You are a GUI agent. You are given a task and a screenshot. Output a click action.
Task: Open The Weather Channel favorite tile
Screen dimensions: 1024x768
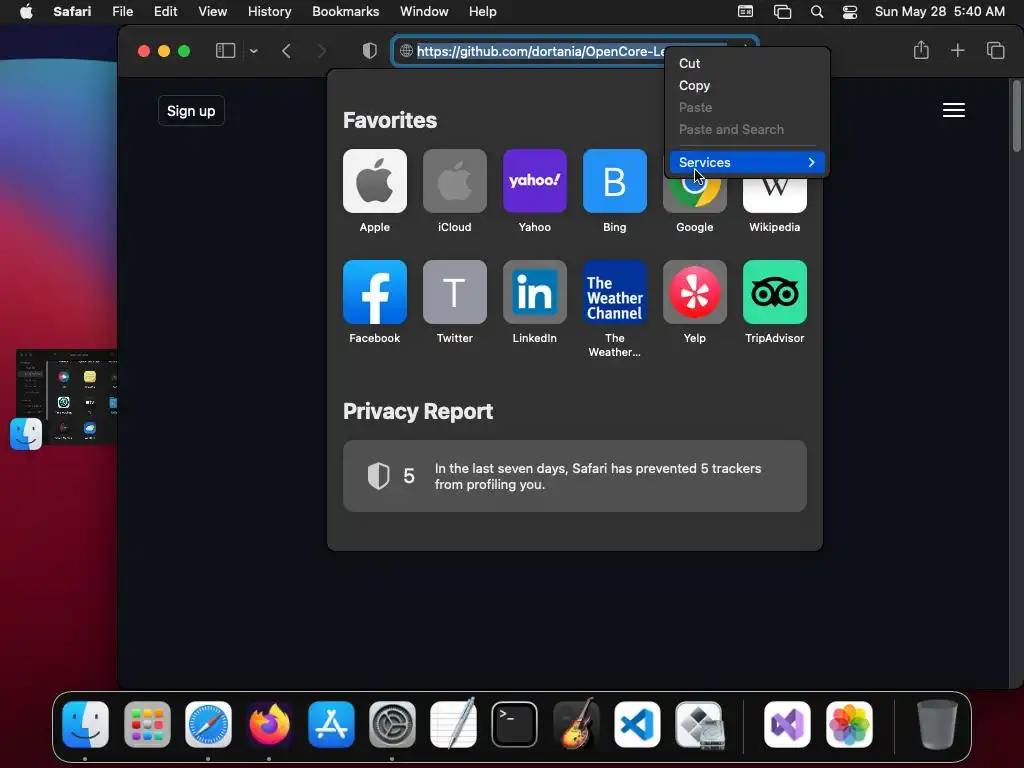click(615, 292)
